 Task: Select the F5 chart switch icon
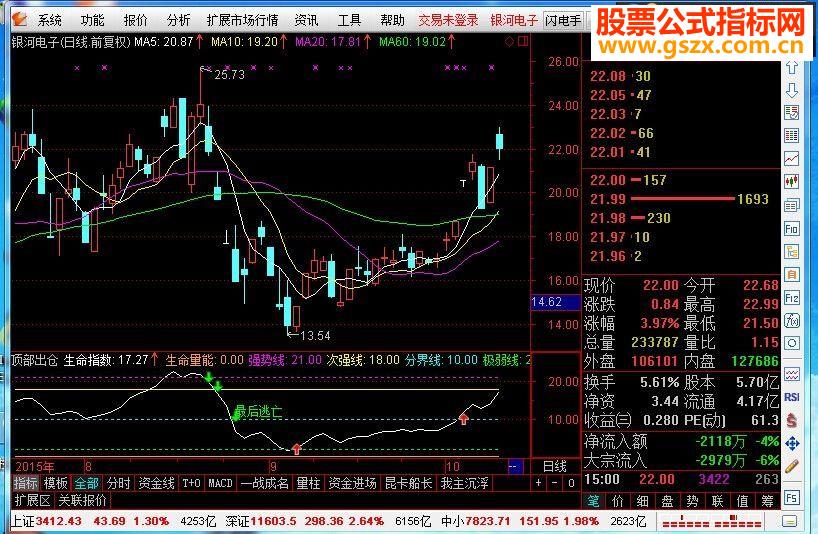[792, 497]
